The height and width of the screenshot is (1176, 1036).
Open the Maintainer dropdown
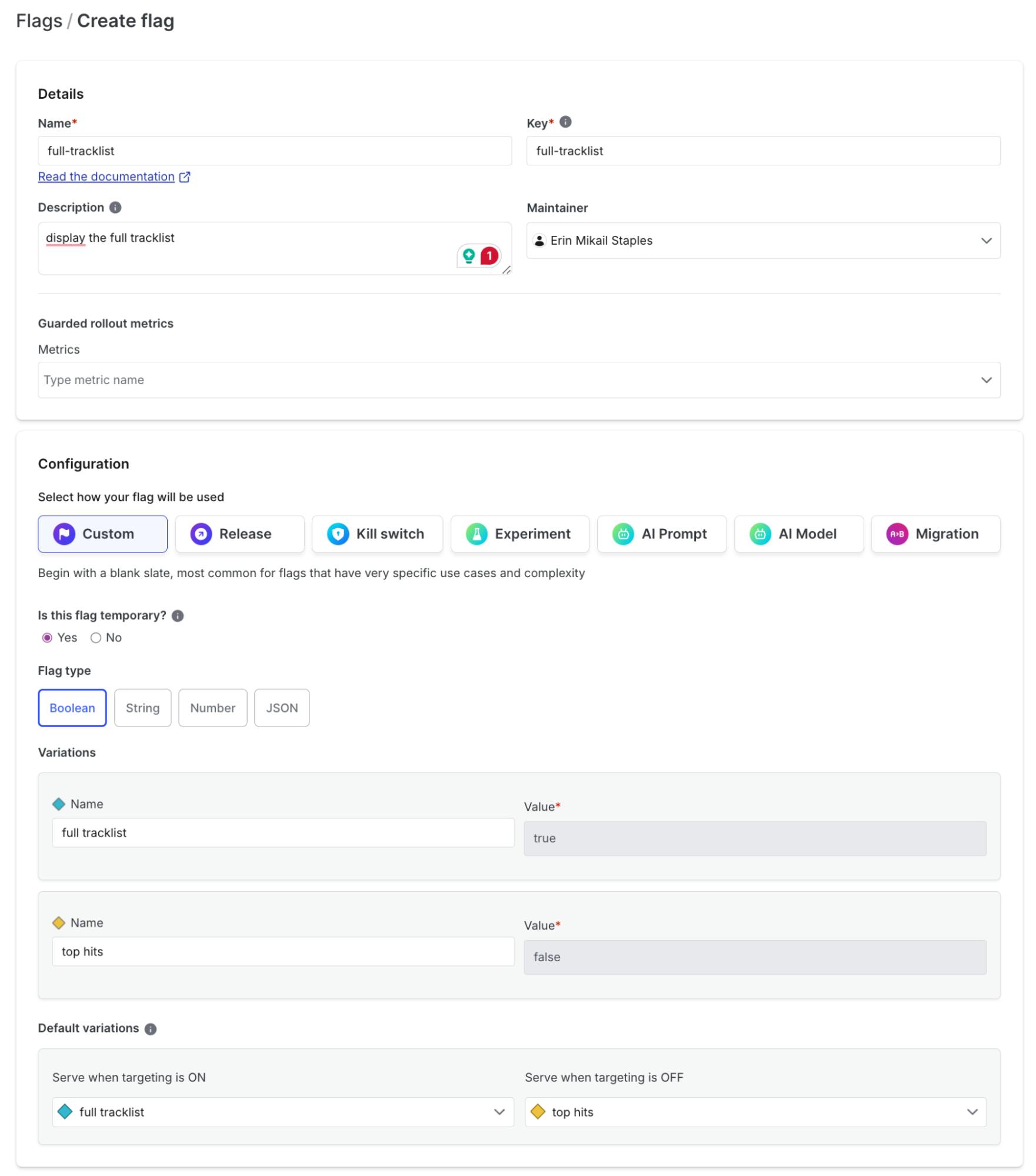point(762,241)
